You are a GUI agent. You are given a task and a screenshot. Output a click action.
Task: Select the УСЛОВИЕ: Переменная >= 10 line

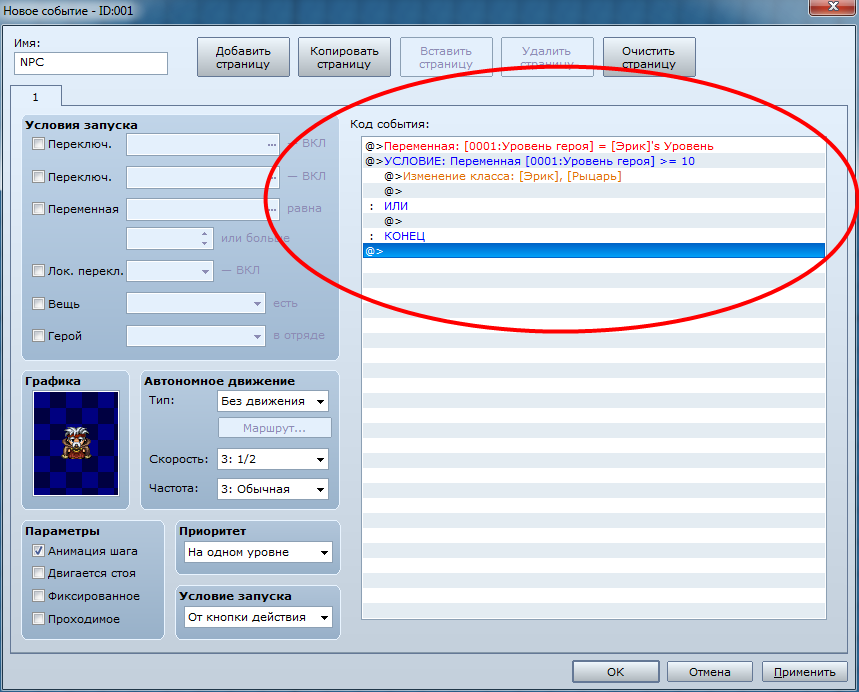(x=594, y=161)
